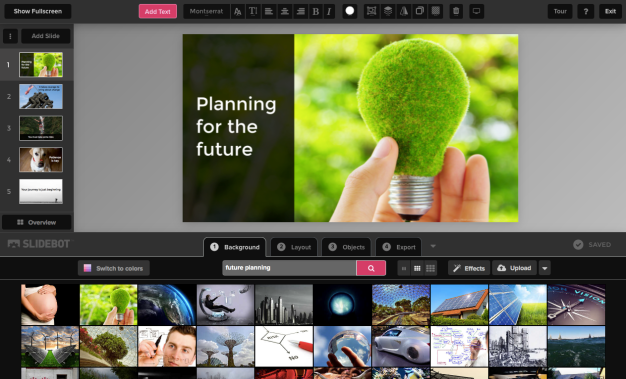The height and width of the screenshot is (379, 626).
Task: Select slide 2 thumbnail
Action: click(41, 96)
